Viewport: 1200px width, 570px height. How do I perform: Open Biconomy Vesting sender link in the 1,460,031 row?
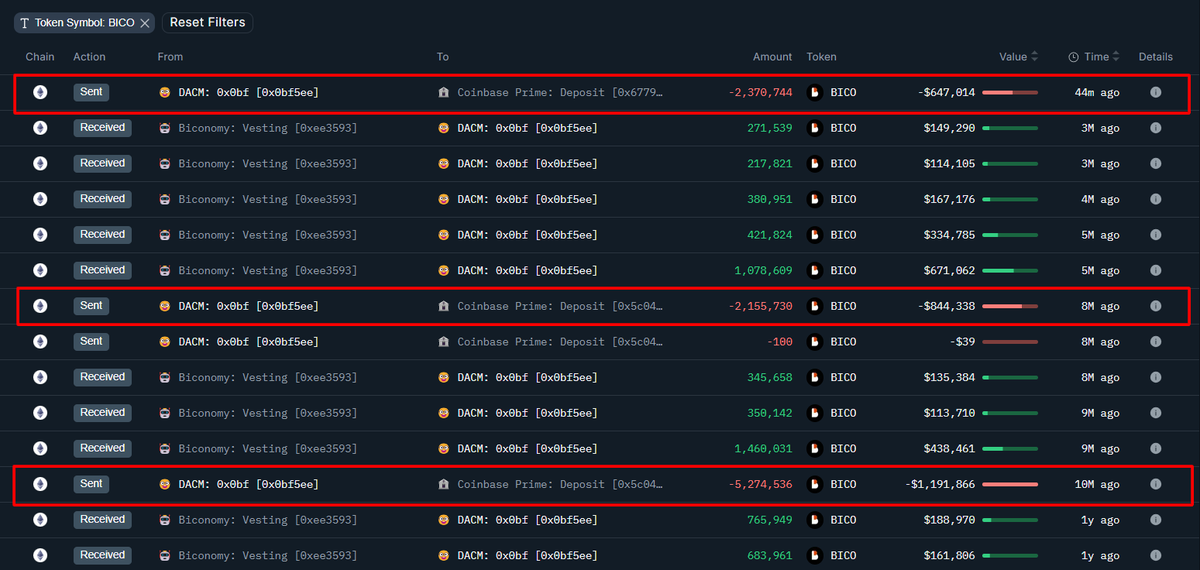(x=267, y=448)
